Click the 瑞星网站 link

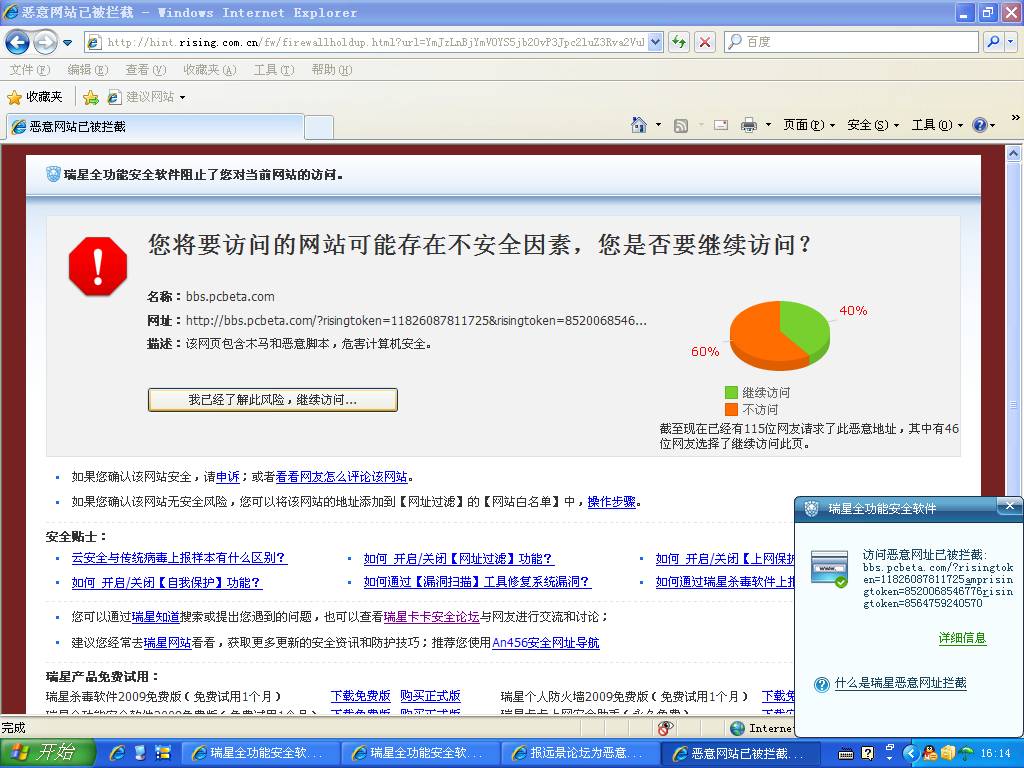pos(167,643)
